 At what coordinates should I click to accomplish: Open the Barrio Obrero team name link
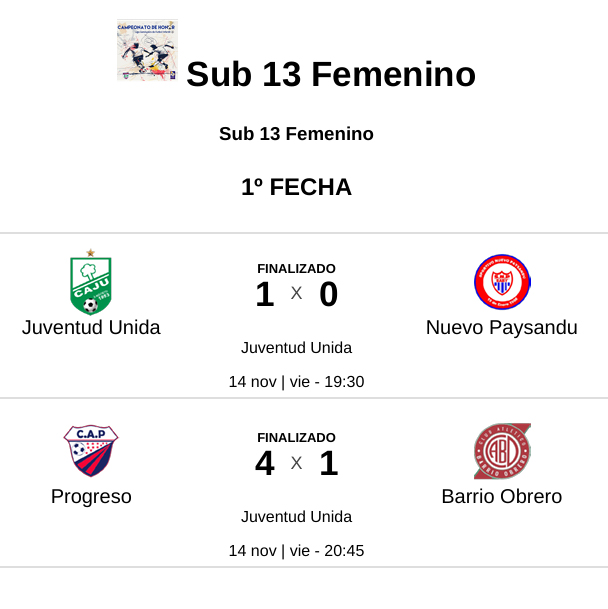[501, 496]
